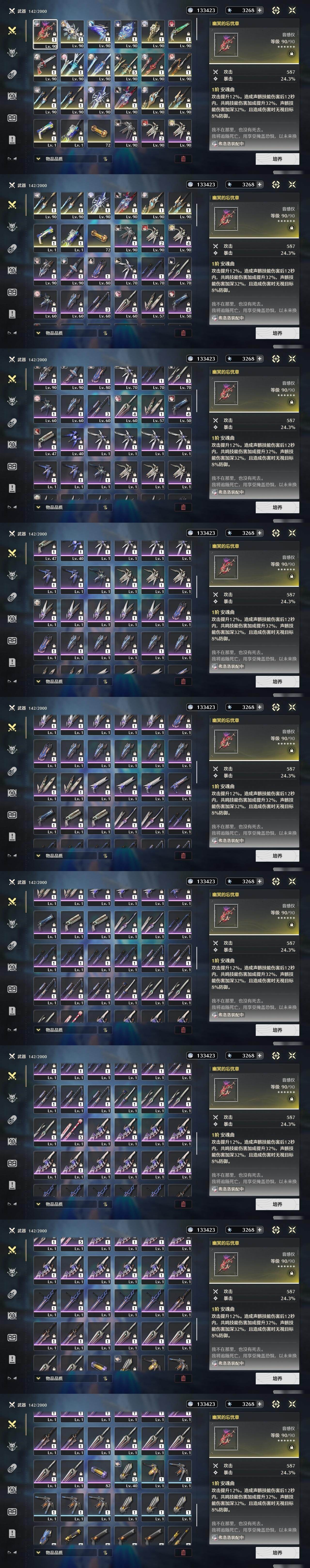Toggle the lock icon on 幽冥的忘忧章 in the topmost capture
Screen dimensions: 310x1568
291,53
